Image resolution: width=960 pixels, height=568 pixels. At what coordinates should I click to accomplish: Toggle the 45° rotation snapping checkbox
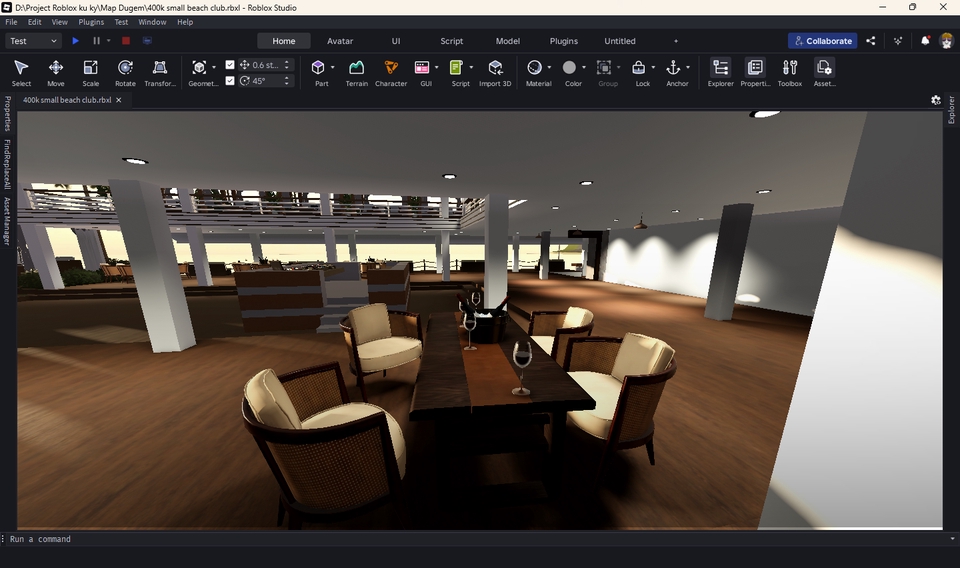coord(230,81)
